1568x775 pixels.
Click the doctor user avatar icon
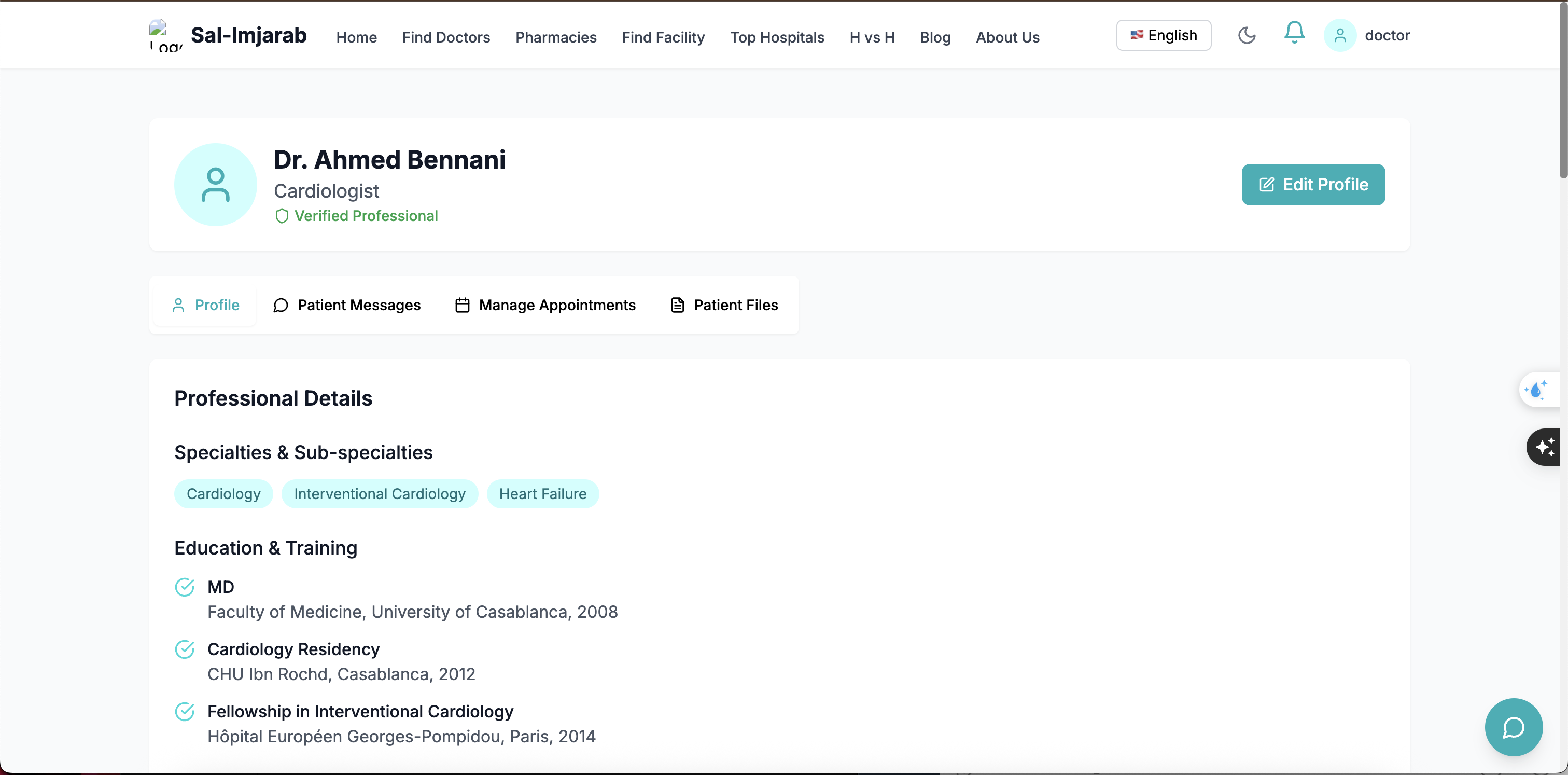1340,35
